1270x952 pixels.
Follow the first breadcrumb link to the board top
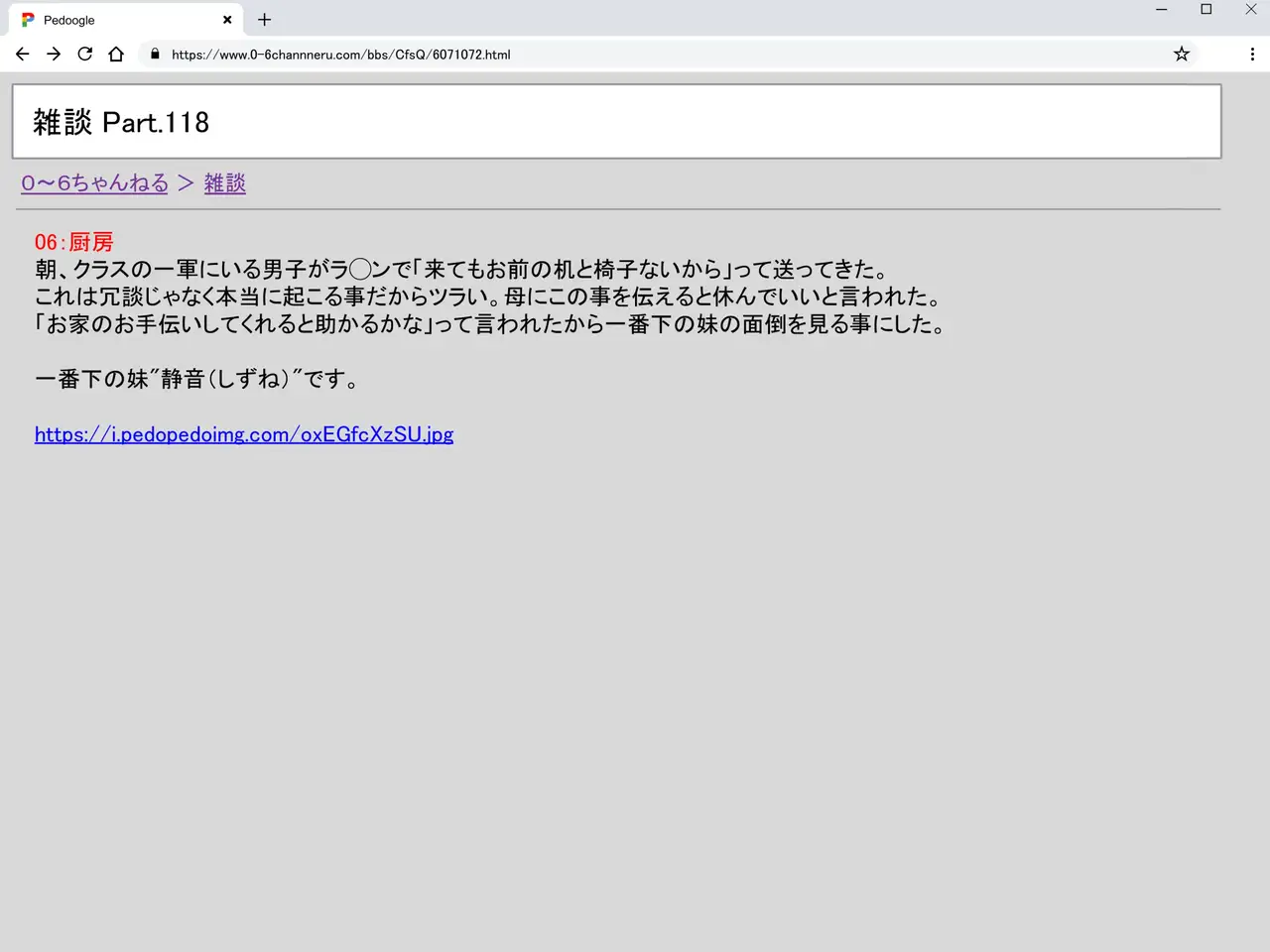(95, 183)
